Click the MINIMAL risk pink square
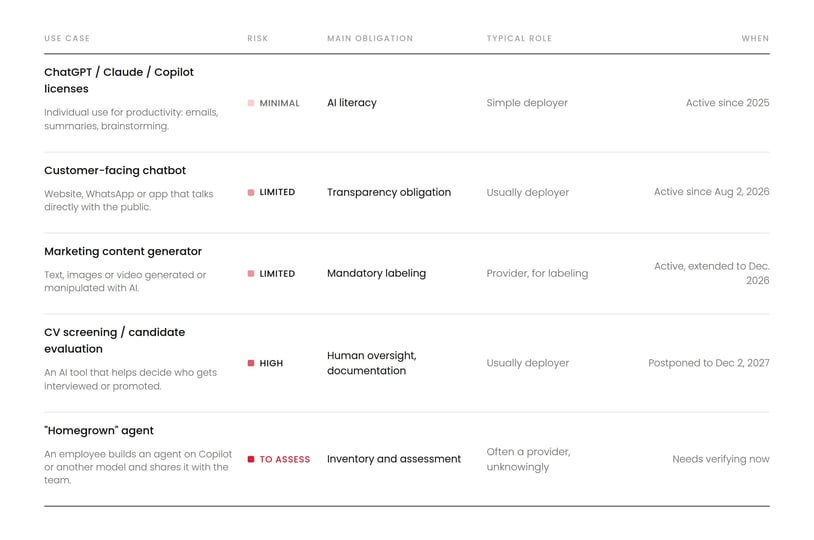The image size is (814, 540). click(251, 103)
